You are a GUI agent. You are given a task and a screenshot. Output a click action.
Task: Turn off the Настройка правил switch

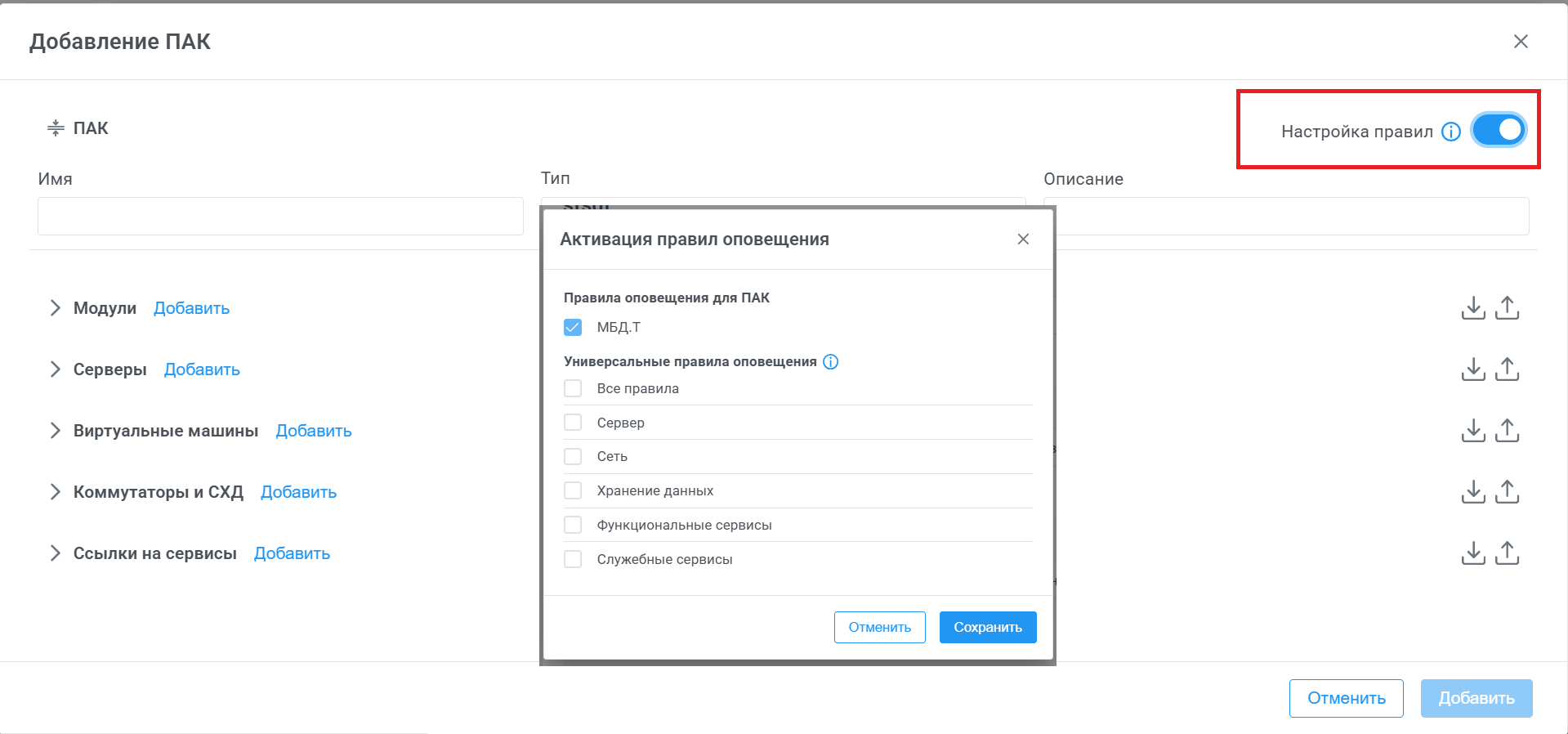1499,130
